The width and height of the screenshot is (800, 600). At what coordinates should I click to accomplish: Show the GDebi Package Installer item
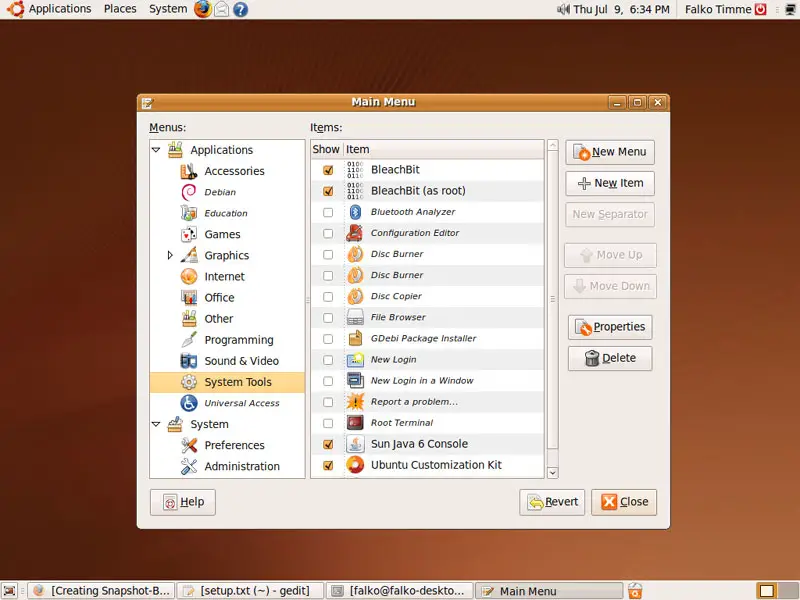coord(328,339)
